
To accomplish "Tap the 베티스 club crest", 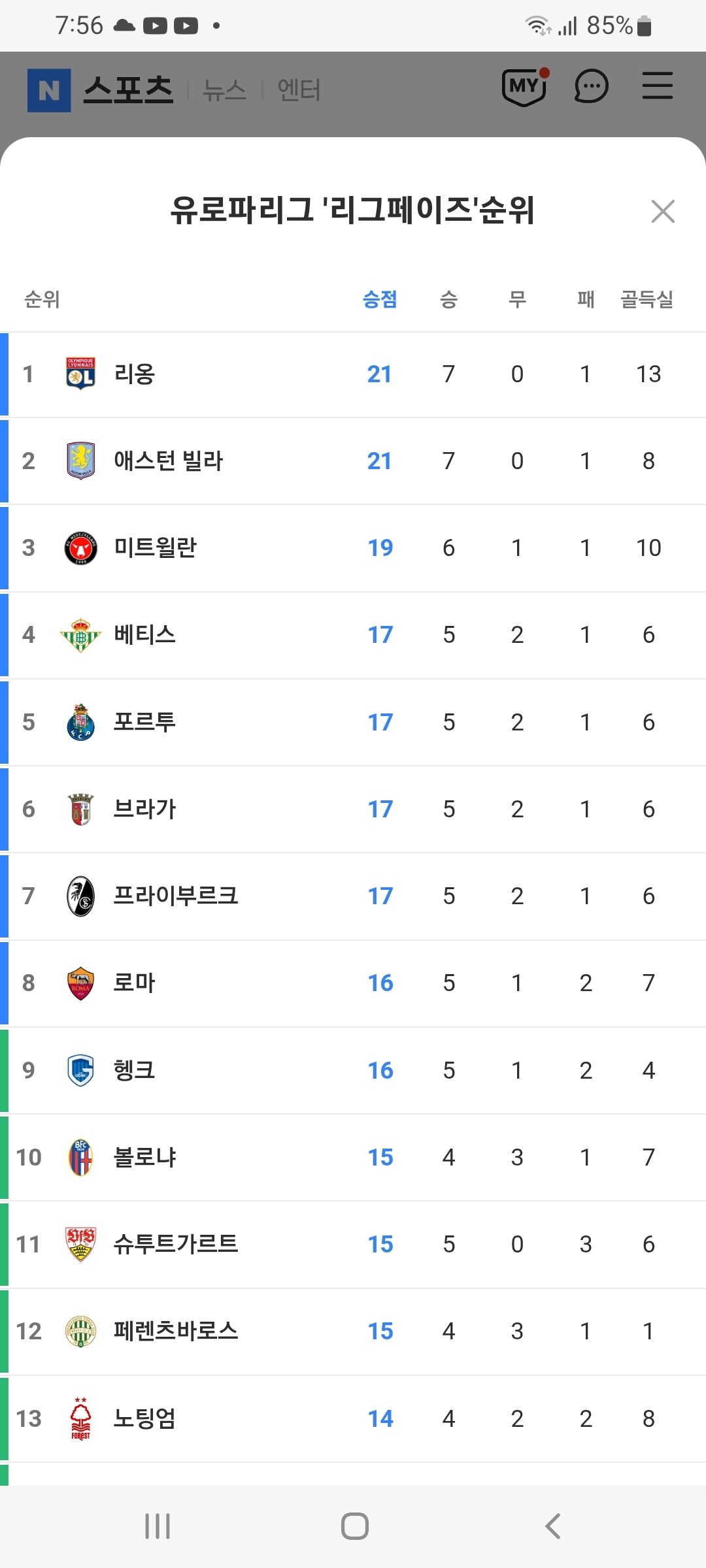I will (80, 634).
